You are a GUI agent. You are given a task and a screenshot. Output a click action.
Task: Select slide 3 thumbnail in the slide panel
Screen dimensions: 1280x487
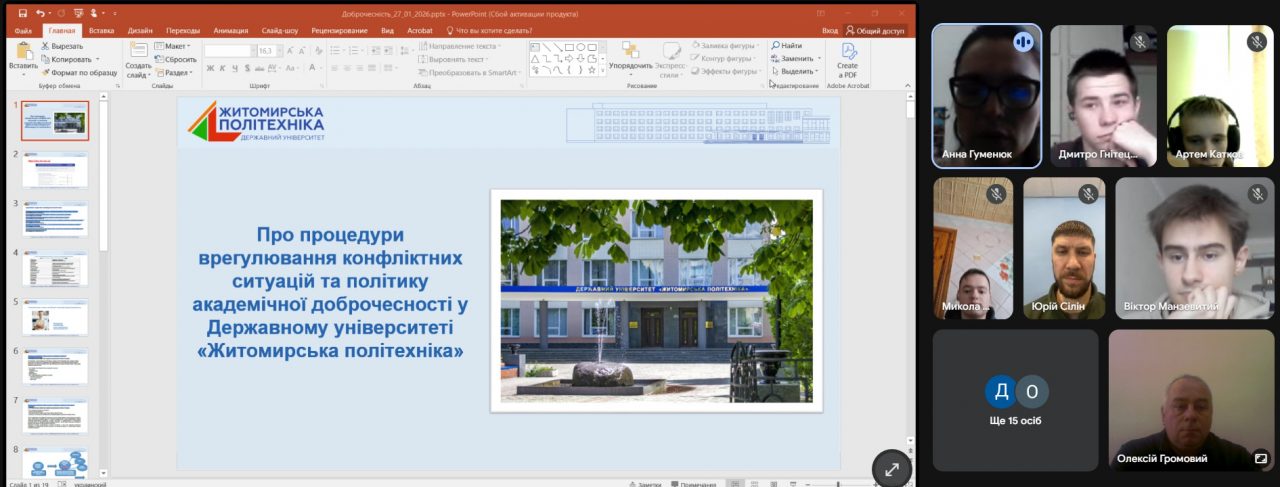(55, 218)
